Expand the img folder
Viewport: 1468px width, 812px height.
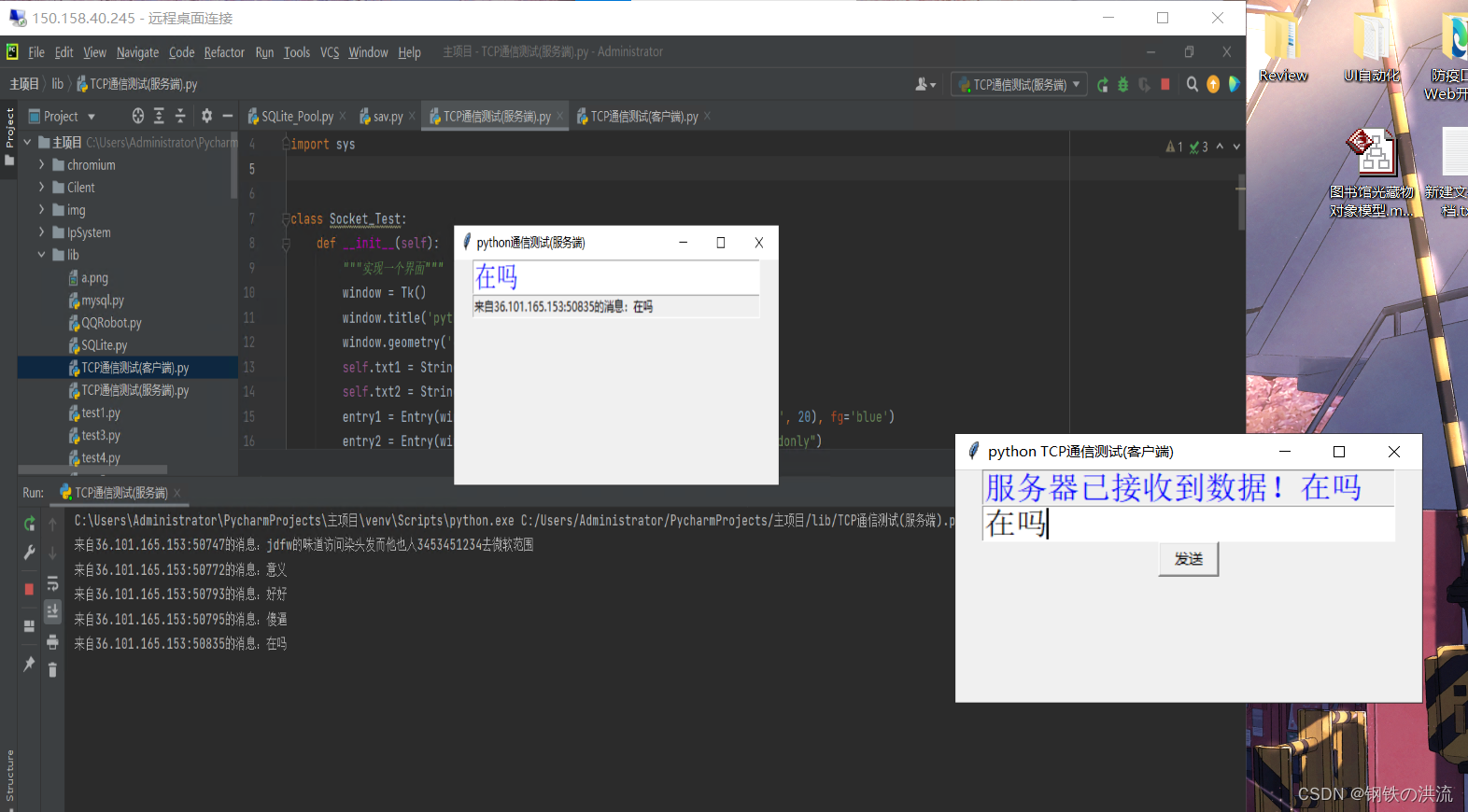tap(41, 210)
